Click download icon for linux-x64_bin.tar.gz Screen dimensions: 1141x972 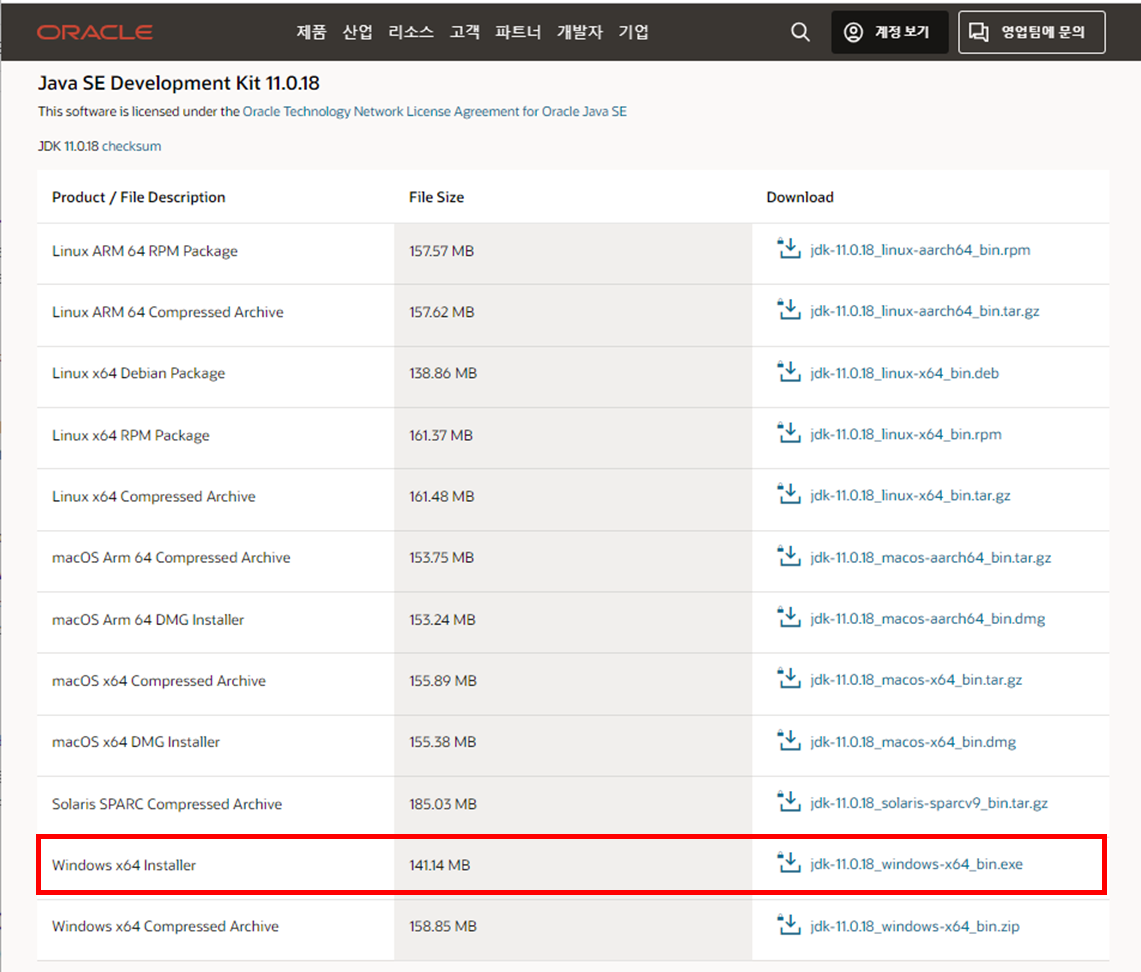click(x=789, y=493)
